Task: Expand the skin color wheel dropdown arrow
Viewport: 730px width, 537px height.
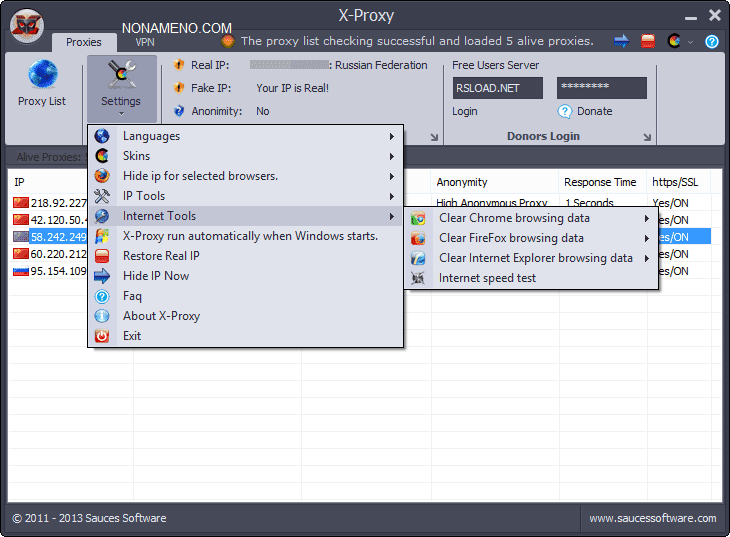Action: (691, 41)
